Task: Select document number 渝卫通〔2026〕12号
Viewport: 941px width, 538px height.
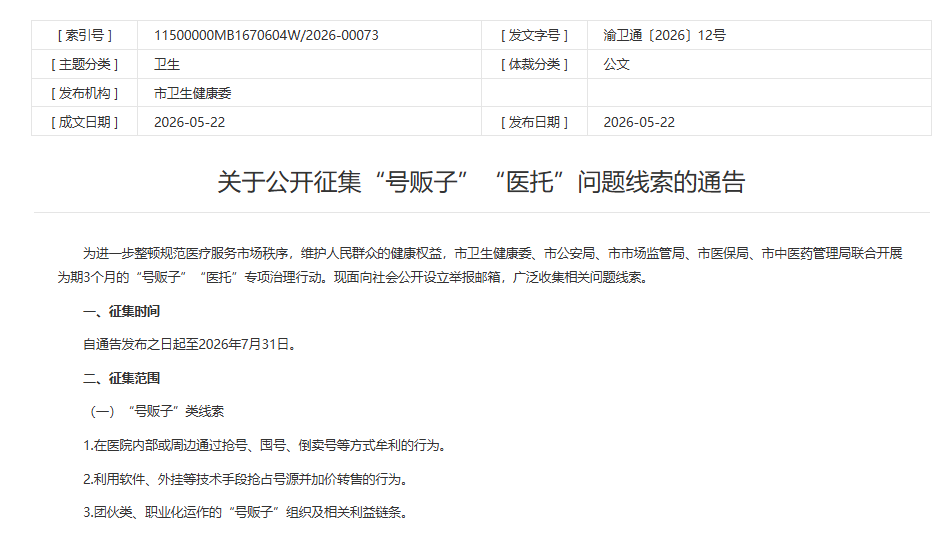Action: pos(664,35)
